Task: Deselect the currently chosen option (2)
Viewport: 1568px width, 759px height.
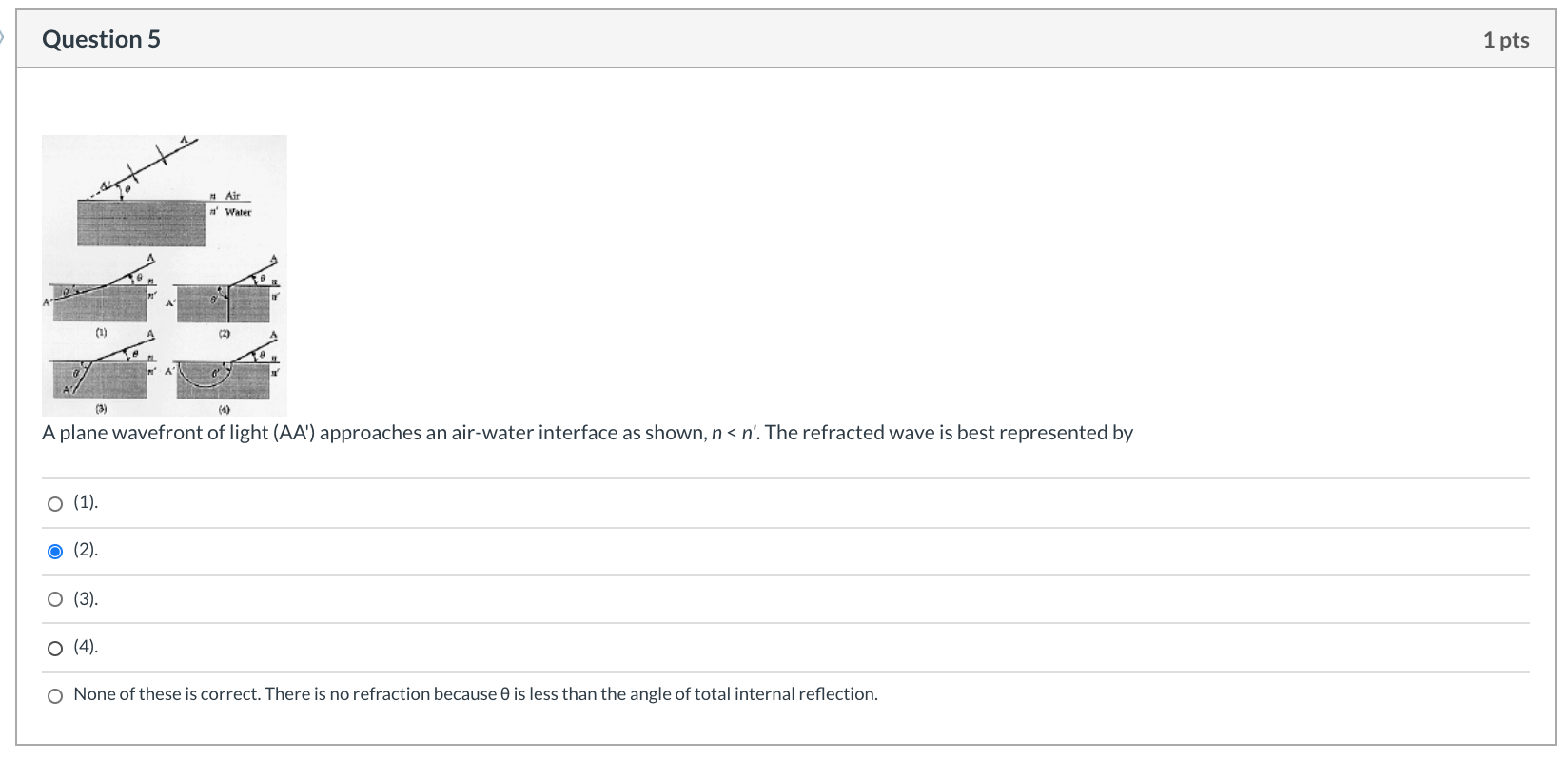Action: 54,551
